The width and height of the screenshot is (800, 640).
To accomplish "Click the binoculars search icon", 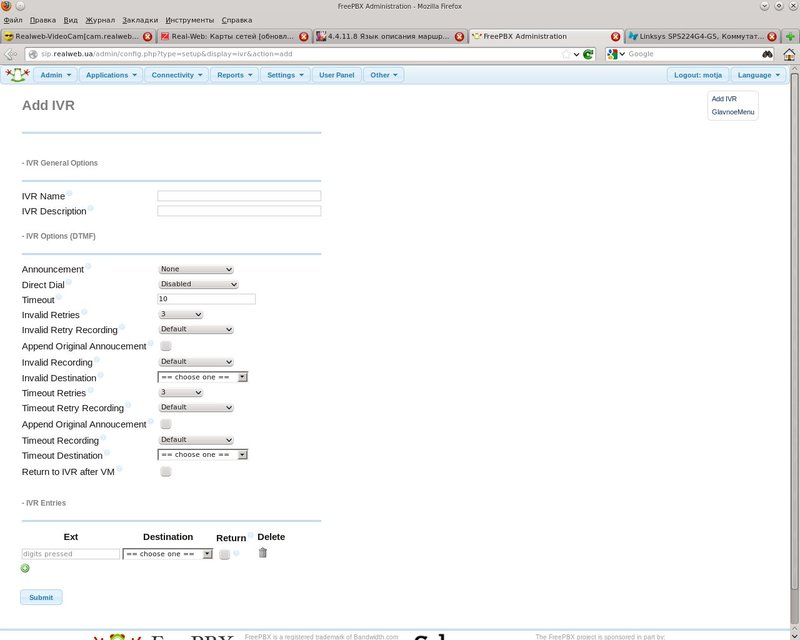I will coord(767,54).
